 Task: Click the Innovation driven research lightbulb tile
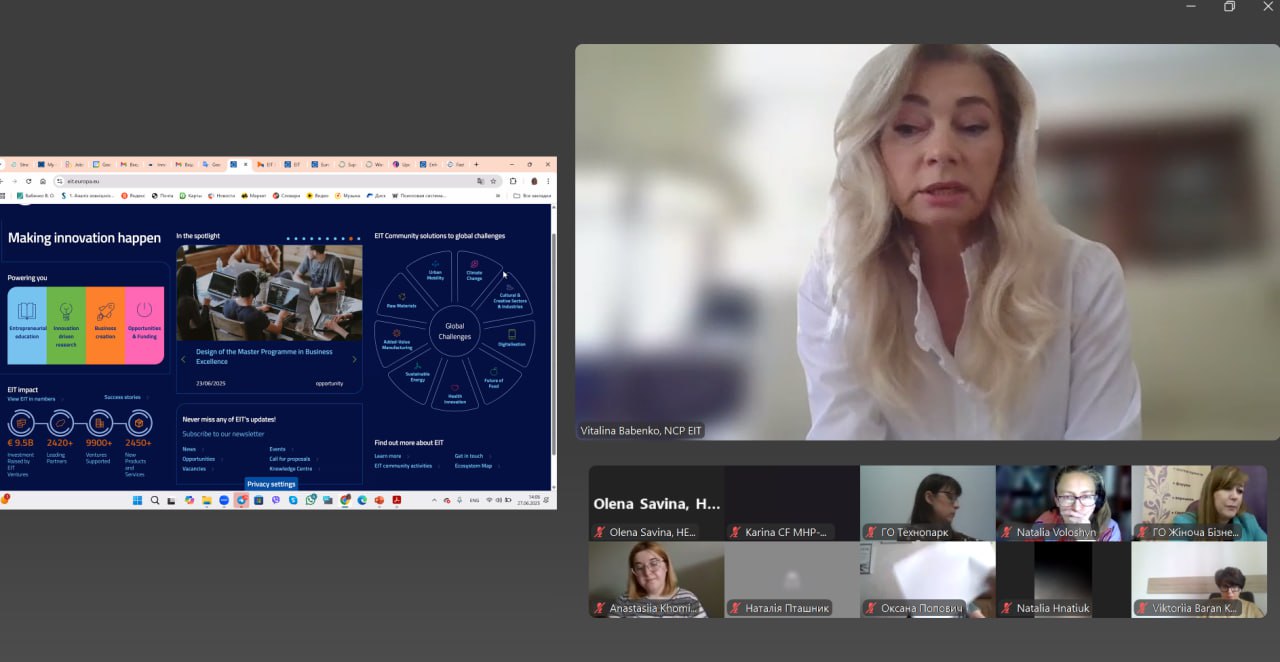click(x=66, y=326)
